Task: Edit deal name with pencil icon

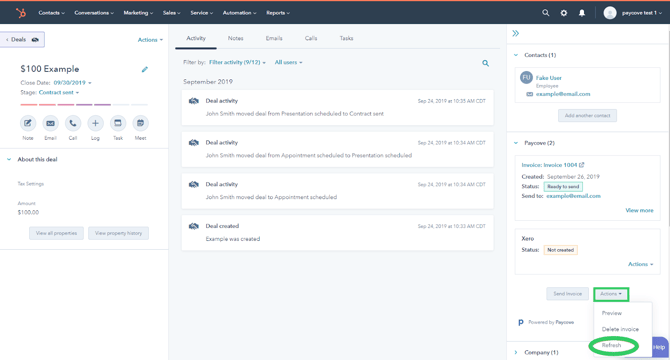Action: (145, 69)
